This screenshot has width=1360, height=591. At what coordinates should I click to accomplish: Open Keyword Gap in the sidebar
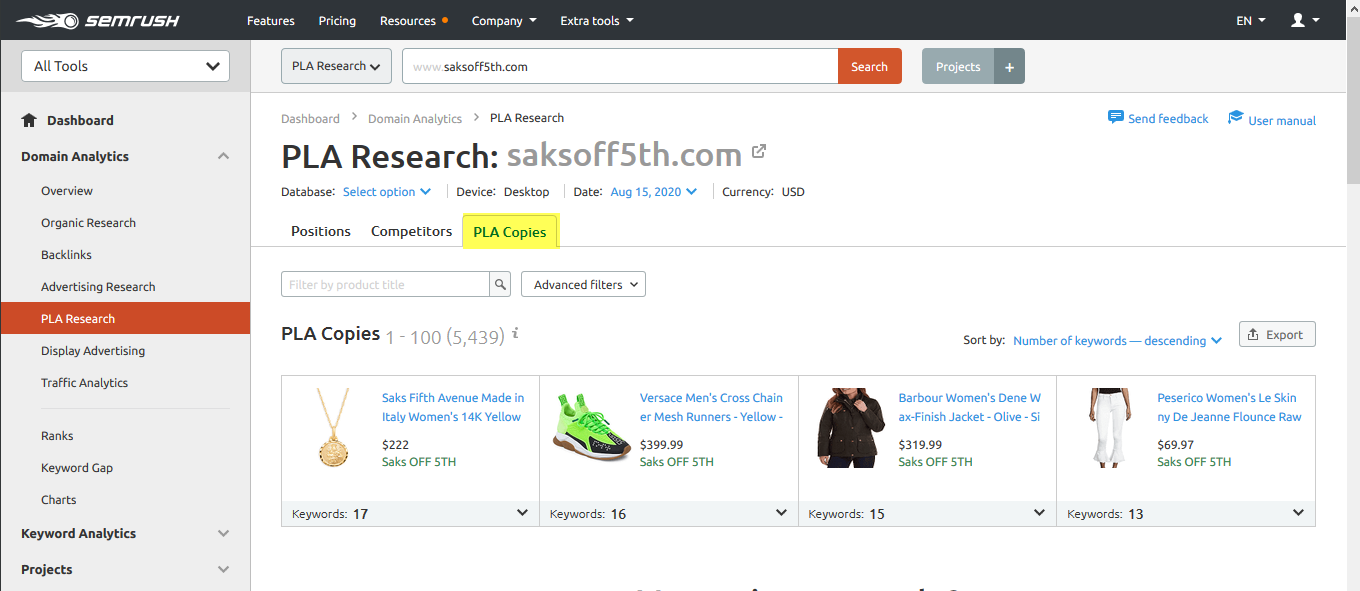[x=77, y=468]
